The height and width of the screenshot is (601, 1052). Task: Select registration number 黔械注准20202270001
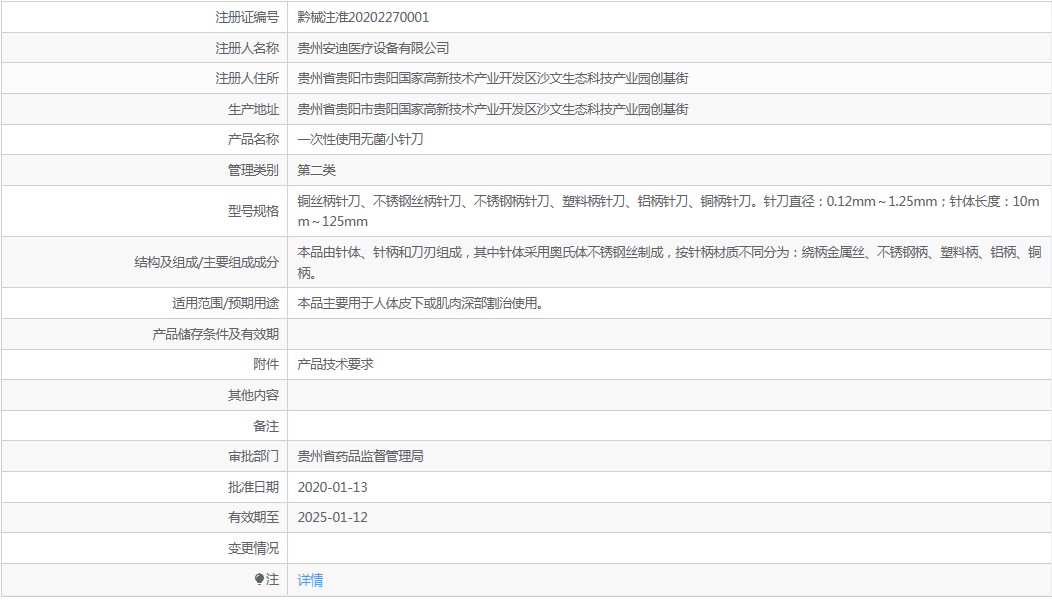[363, 17]
